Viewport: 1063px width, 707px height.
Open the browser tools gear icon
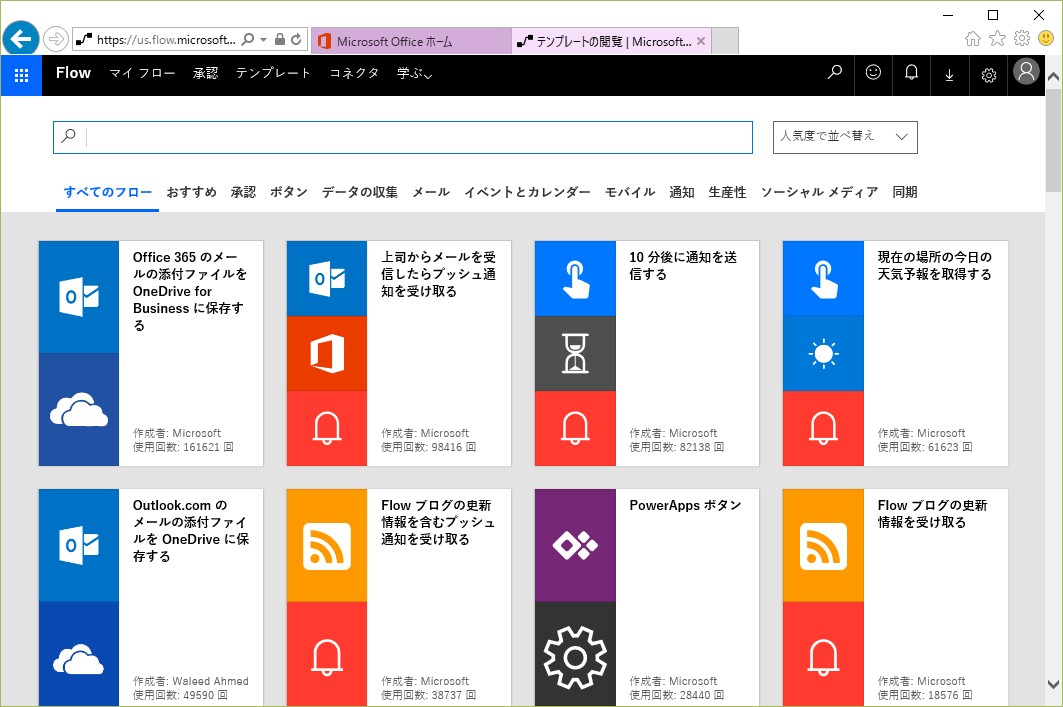(1022, 38)
